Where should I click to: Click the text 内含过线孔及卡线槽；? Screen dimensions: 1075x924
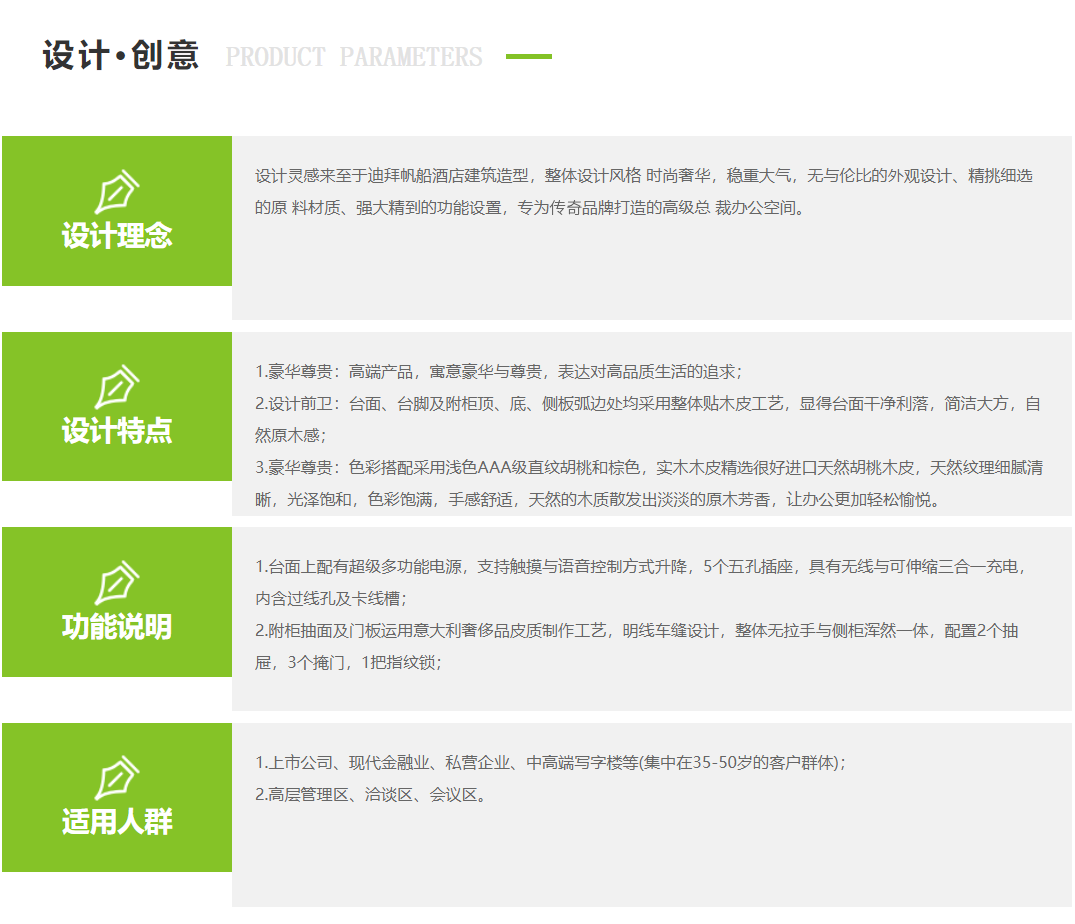331,598
